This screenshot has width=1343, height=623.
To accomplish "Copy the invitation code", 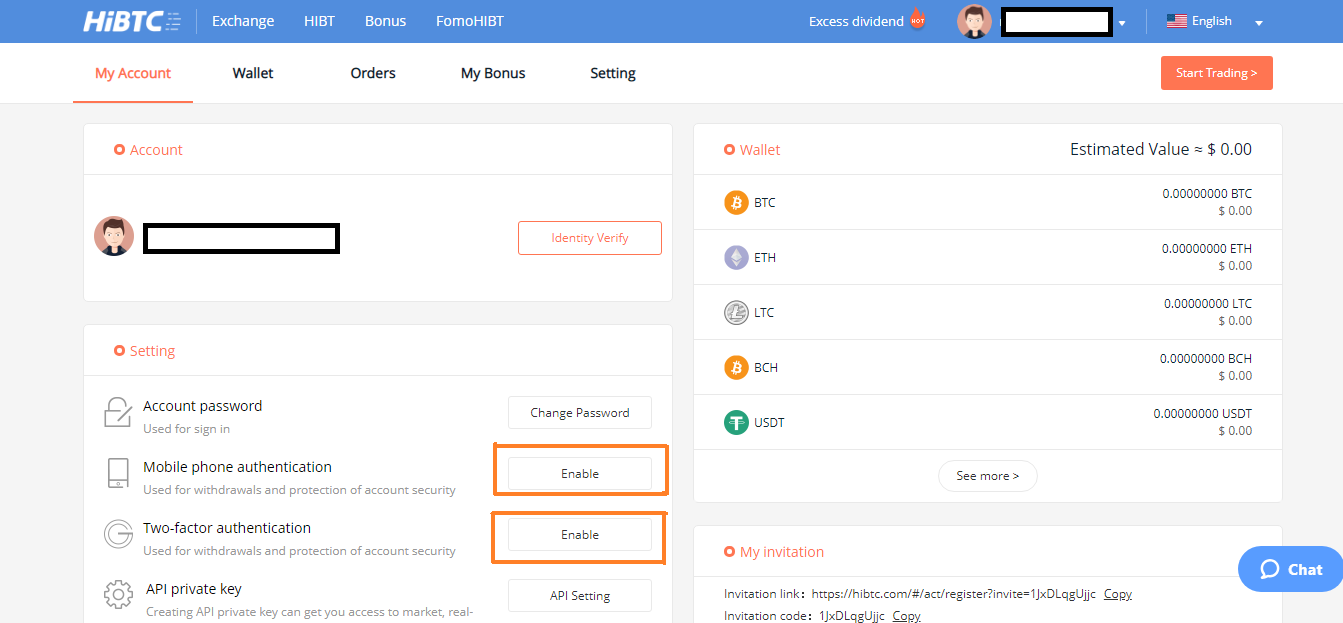I will point(907,616).
